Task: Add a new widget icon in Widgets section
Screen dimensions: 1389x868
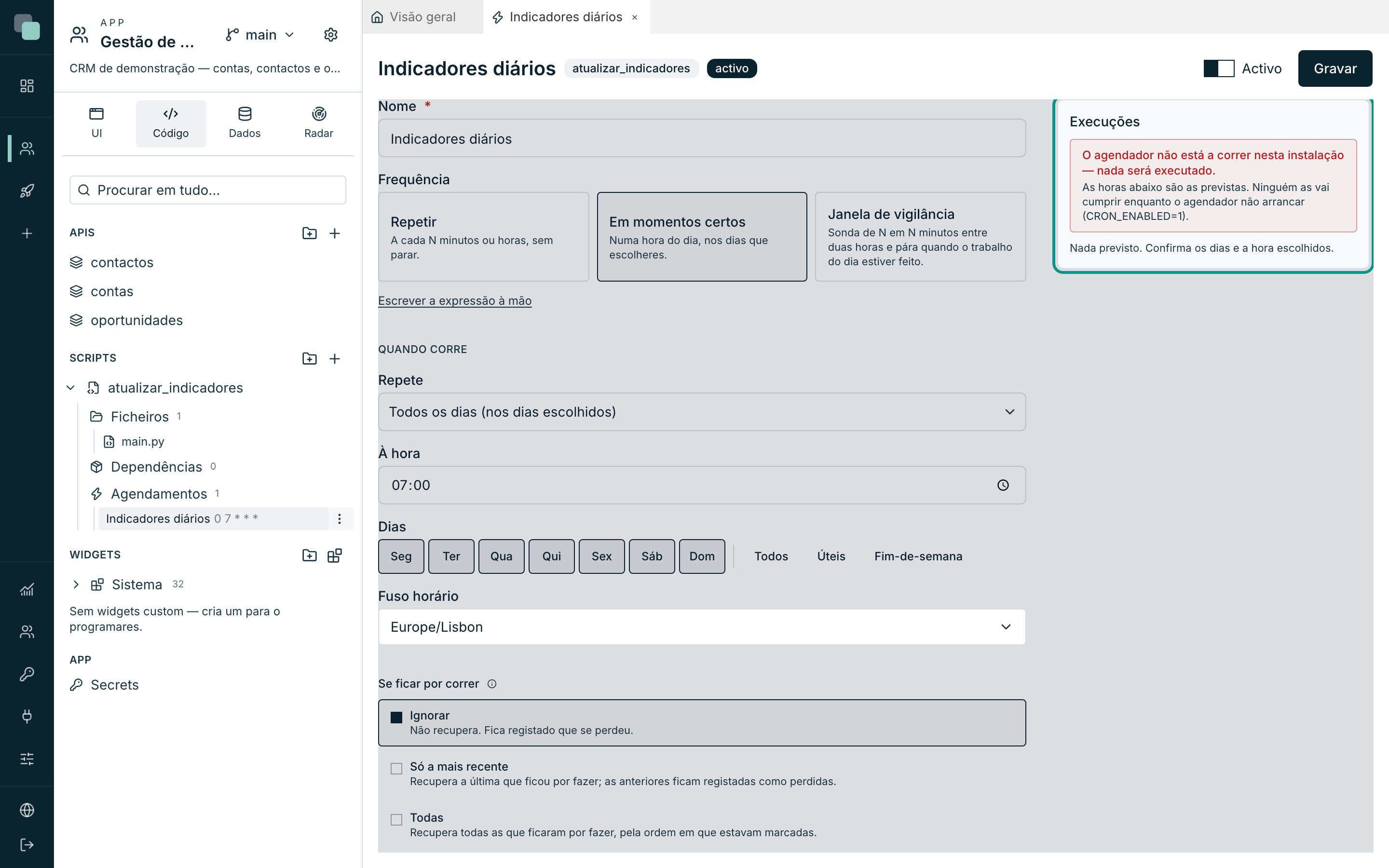Action: (335, 555)
